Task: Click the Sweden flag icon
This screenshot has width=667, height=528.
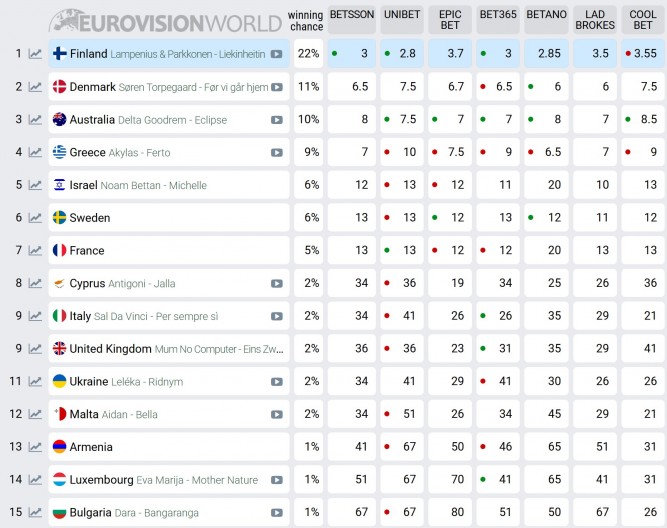Action: click(x=60, y=218)
